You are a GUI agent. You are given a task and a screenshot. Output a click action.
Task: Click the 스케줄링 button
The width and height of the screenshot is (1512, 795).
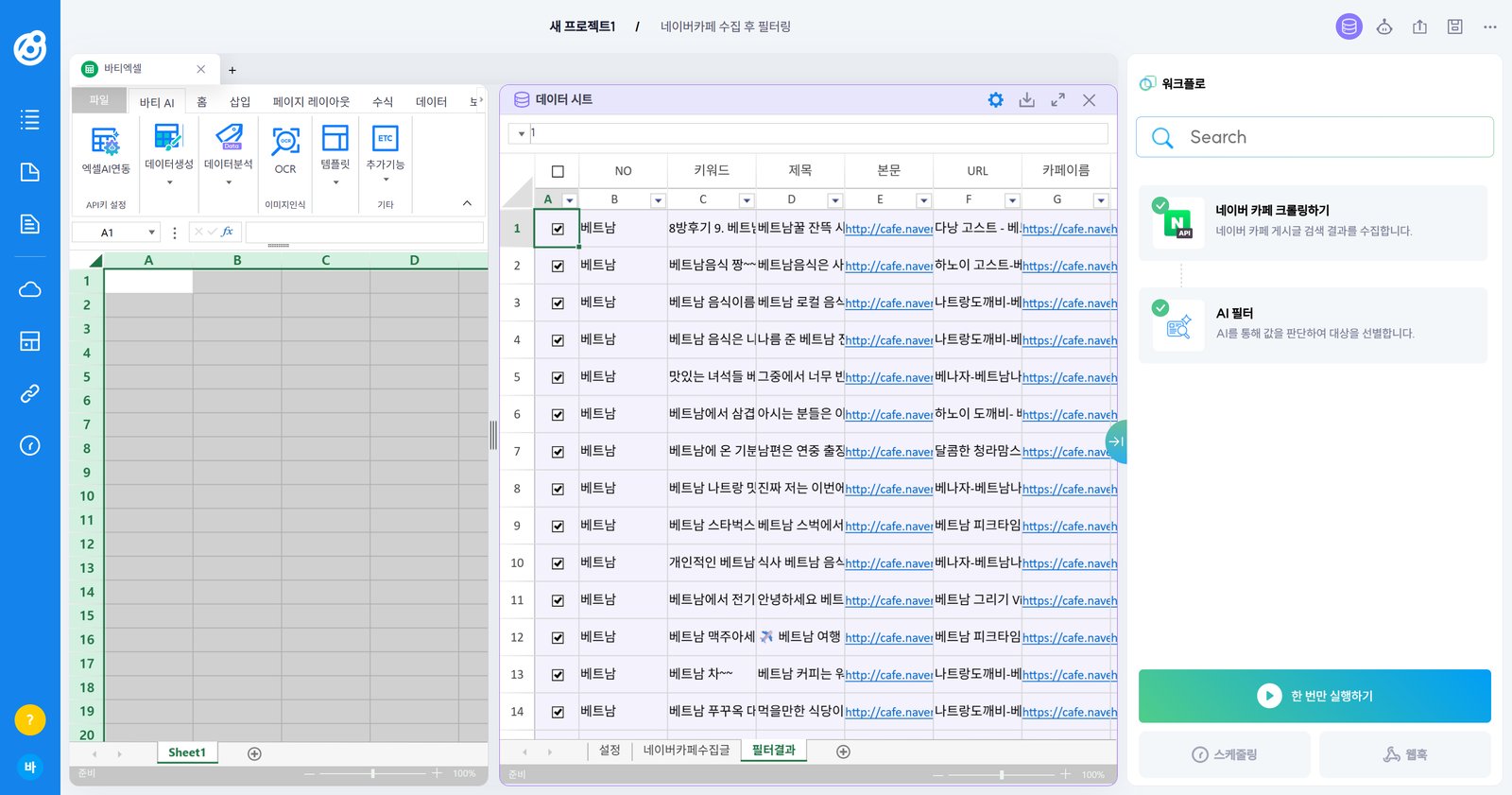pyautogui.click(x=1225, y=754)
